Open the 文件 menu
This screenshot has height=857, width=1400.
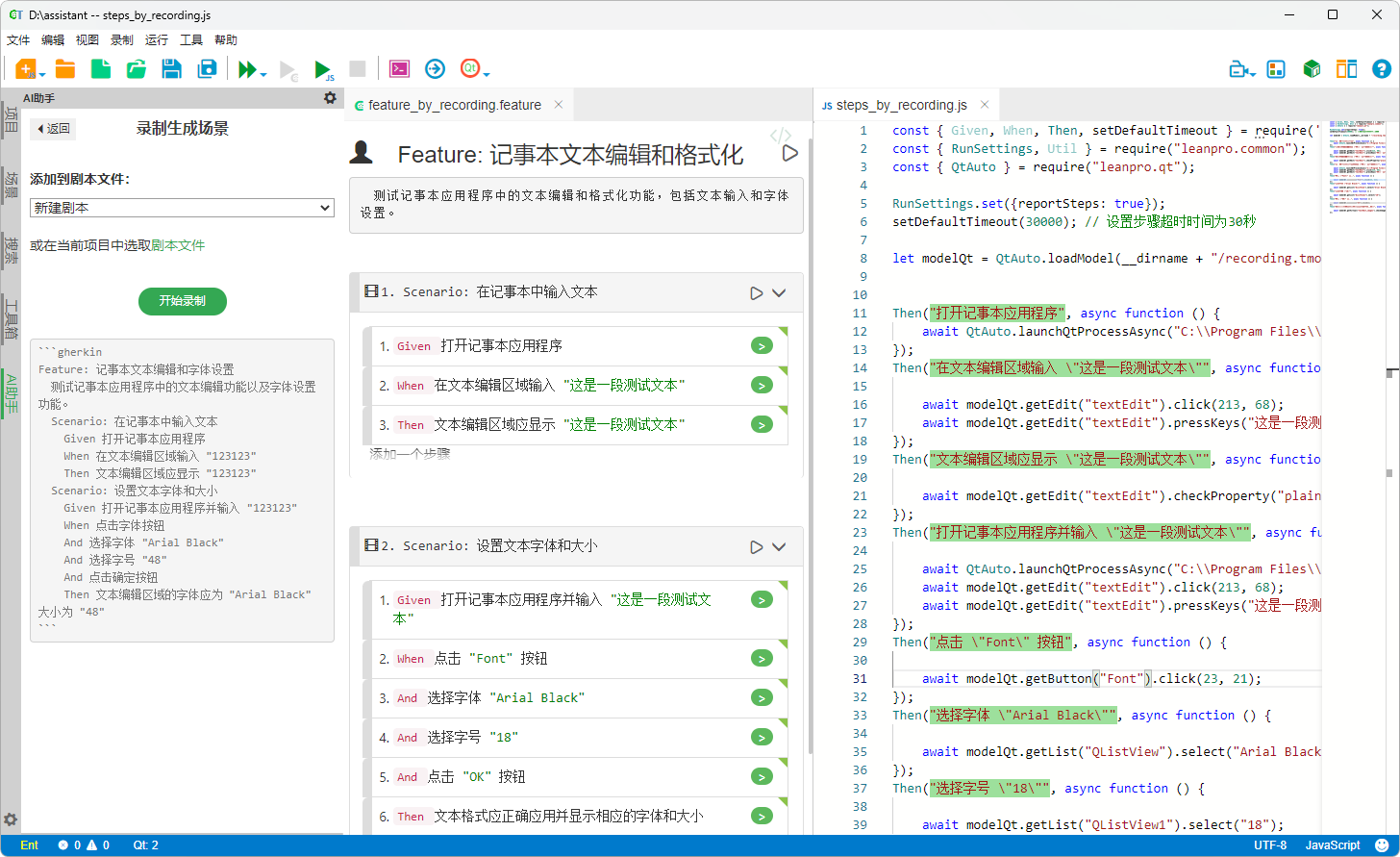click(x=18, y=40)
